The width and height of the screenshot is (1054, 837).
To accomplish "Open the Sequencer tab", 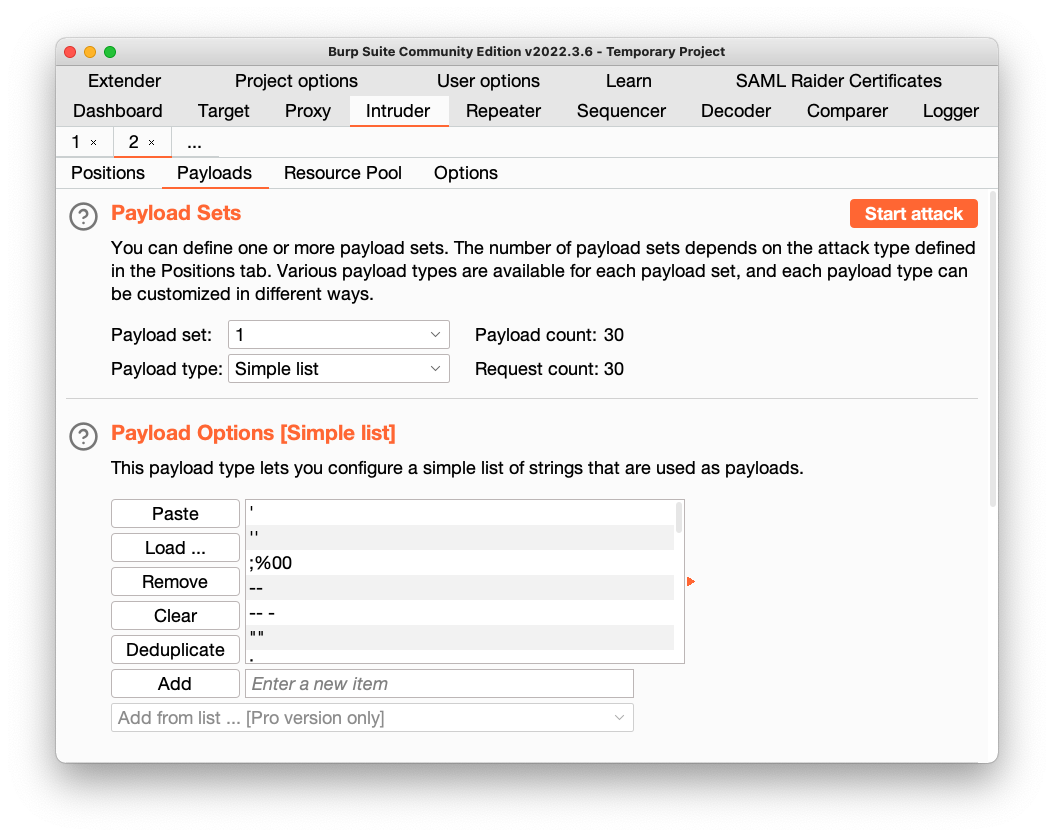I will click(621, 111).
